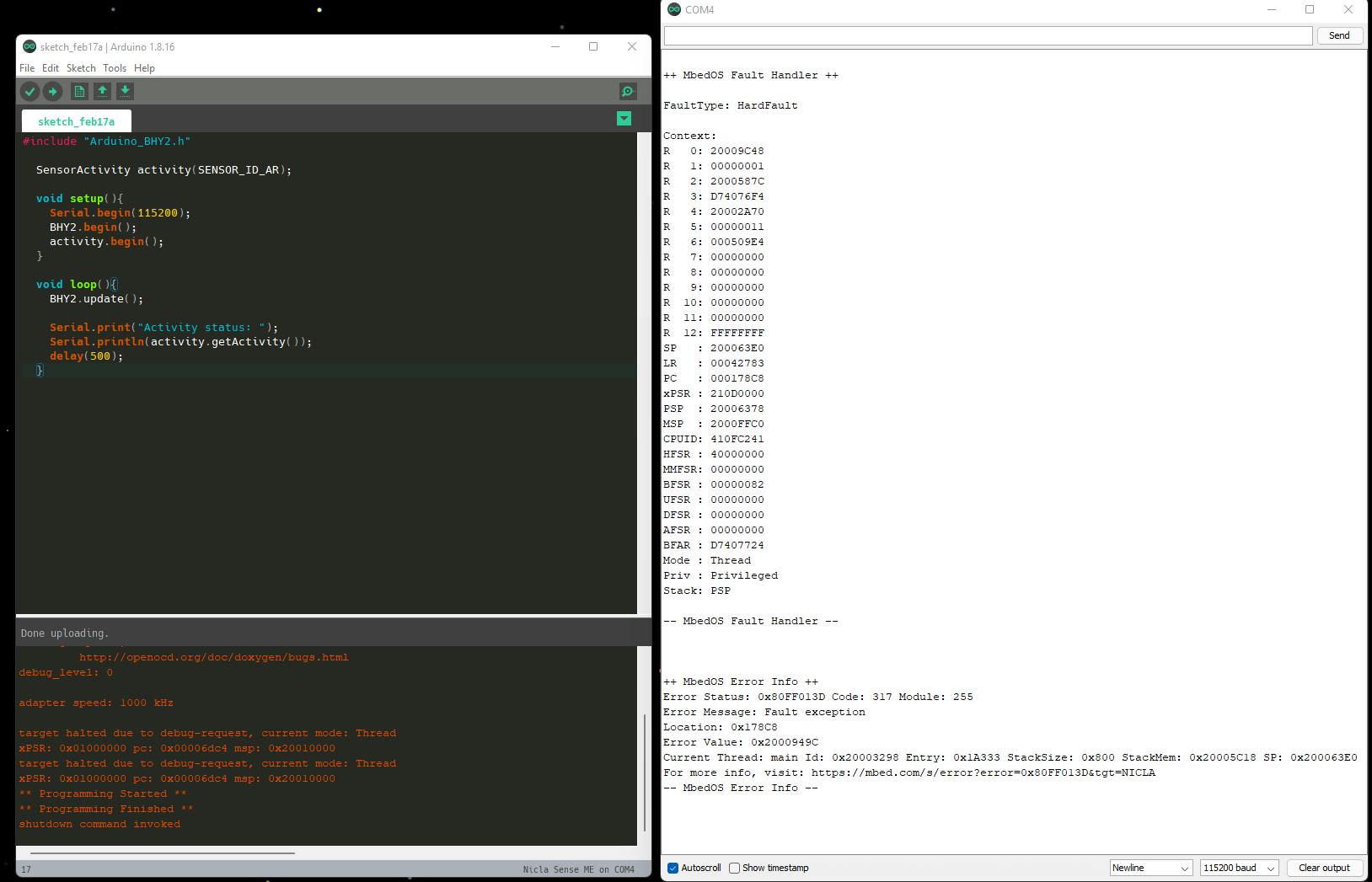Click the Open sketch up-arrow icon
The height and width of the screenshot is (882, 1372).
(102, 91)
